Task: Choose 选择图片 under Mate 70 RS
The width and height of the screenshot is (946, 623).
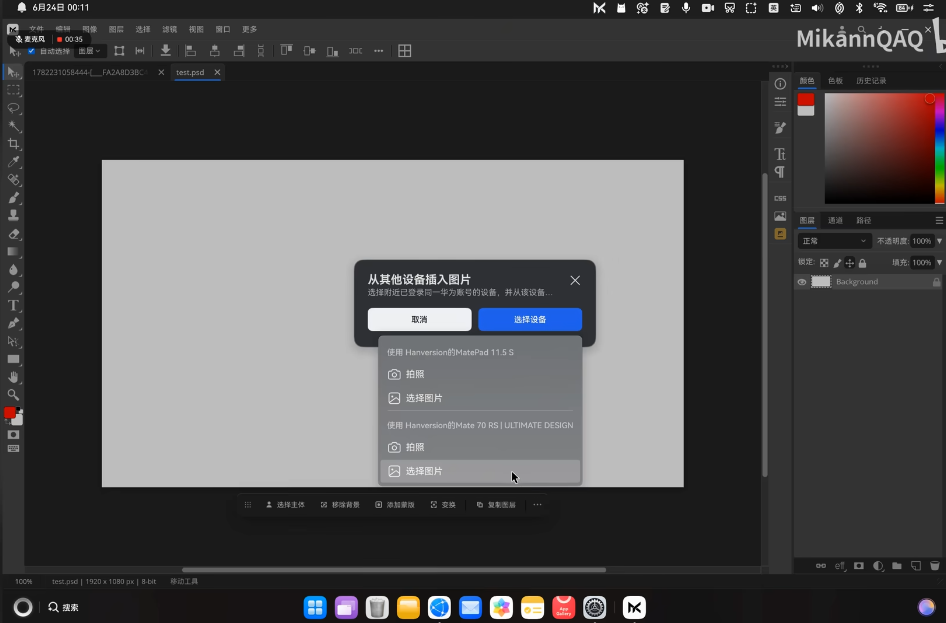Action: (x=480, y=471)
